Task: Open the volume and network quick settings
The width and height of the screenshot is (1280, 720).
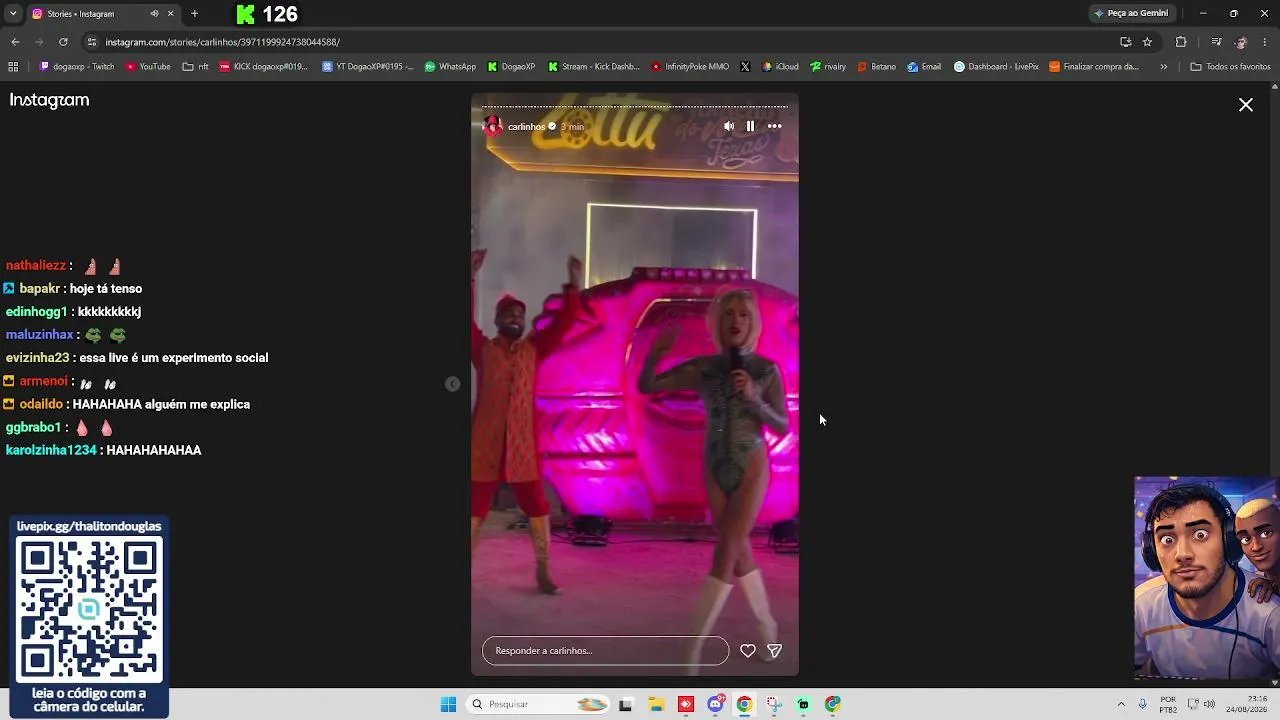Action: point(1201,704)
